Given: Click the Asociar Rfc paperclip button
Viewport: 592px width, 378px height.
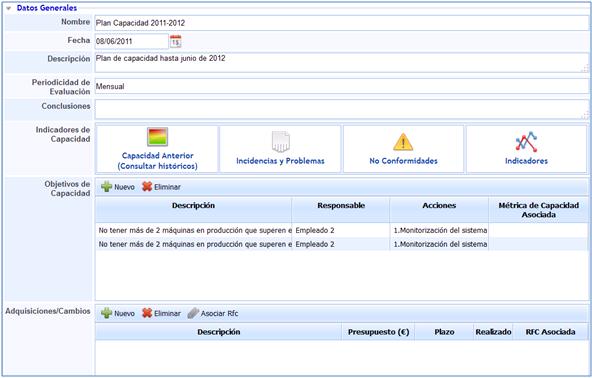Looking at the screenshot, I should pyautogui.click(x=213, y=313).
